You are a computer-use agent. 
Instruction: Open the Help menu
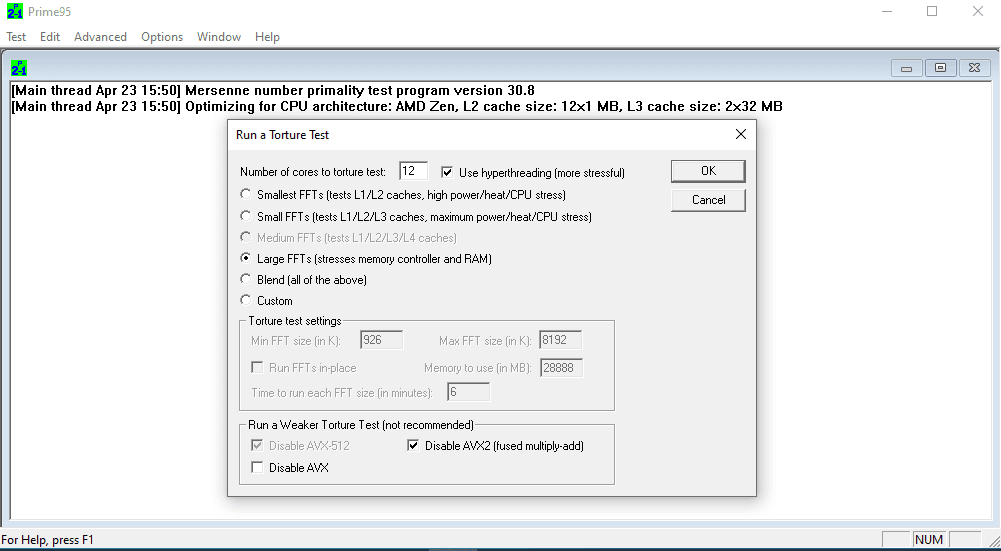pyautogui.click(x=267, y=37)
